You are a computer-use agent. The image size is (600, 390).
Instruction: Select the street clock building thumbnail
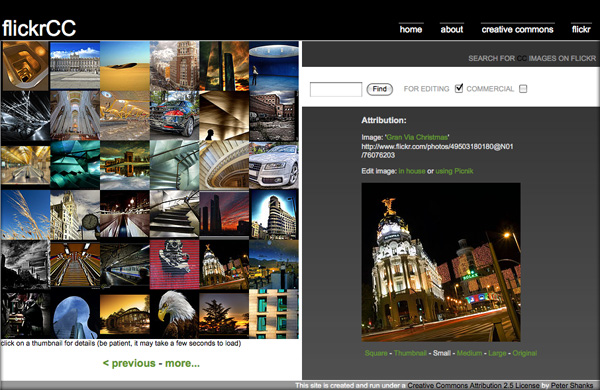click(x=75, y=215)
